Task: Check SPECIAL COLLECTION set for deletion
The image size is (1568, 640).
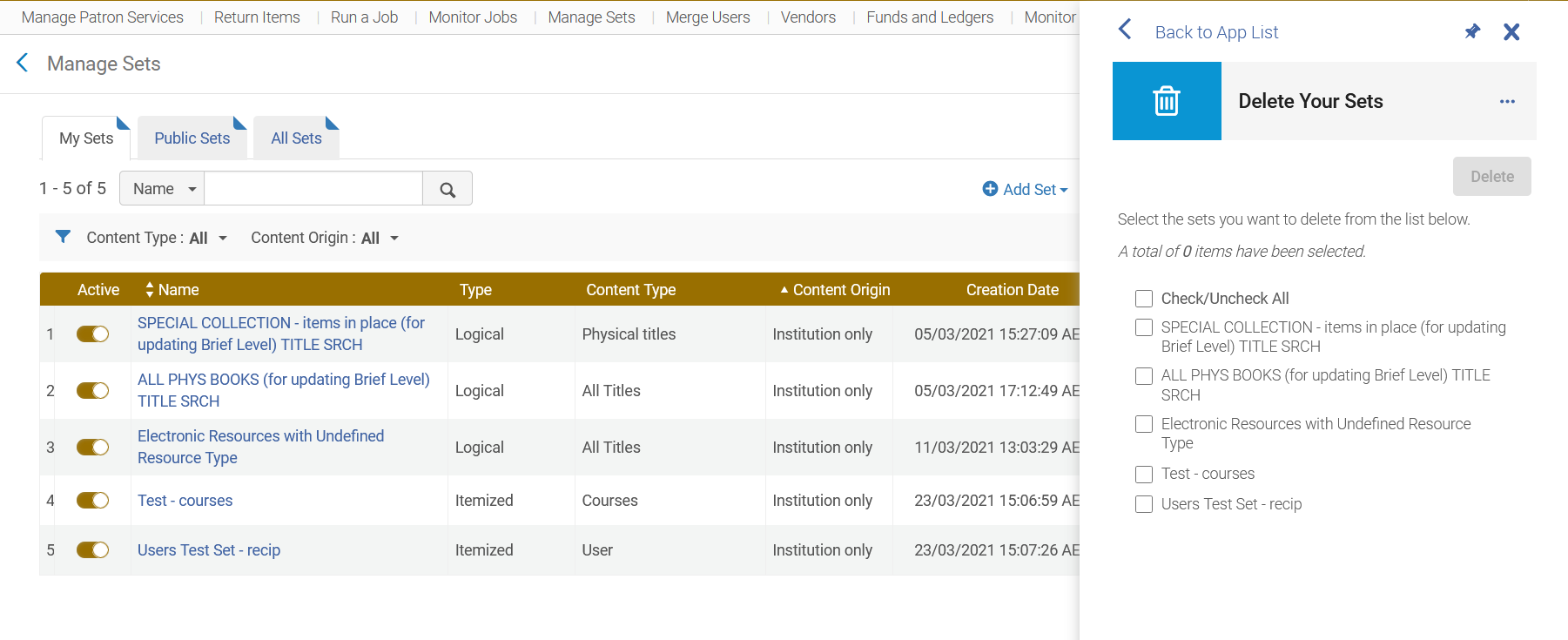Action: [x=1144, y=327]
